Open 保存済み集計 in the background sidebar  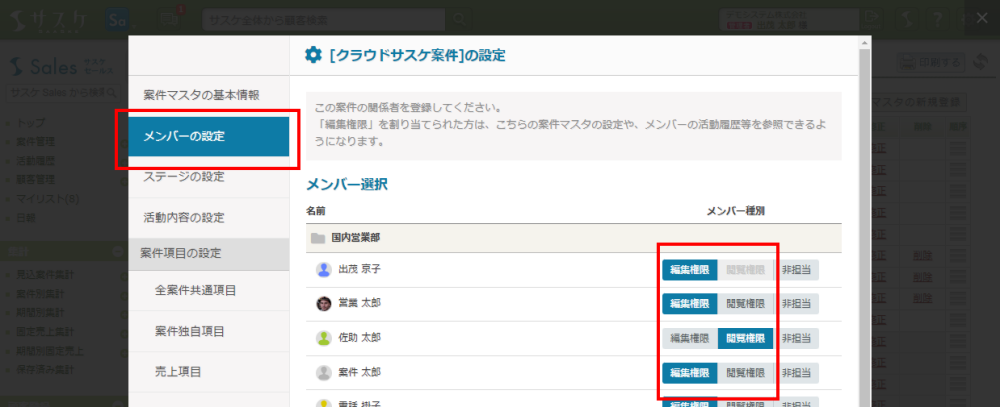[x=45, y=369]
